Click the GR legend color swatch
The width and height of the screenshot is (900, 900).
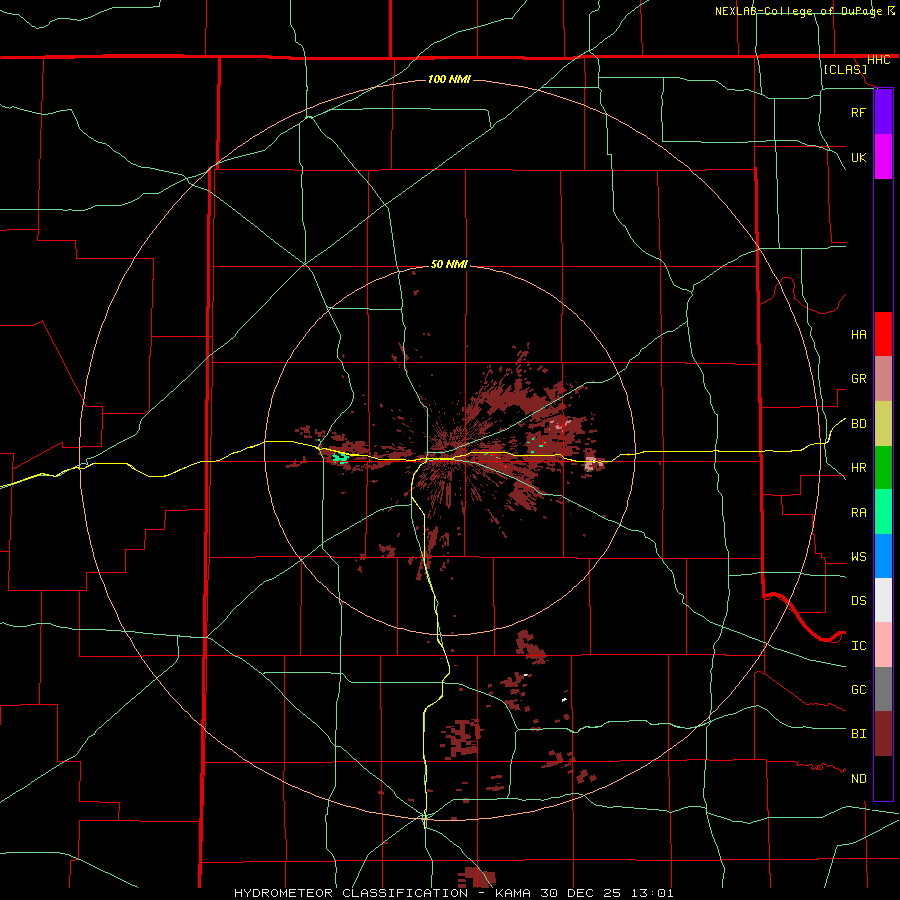pos(883,379)
